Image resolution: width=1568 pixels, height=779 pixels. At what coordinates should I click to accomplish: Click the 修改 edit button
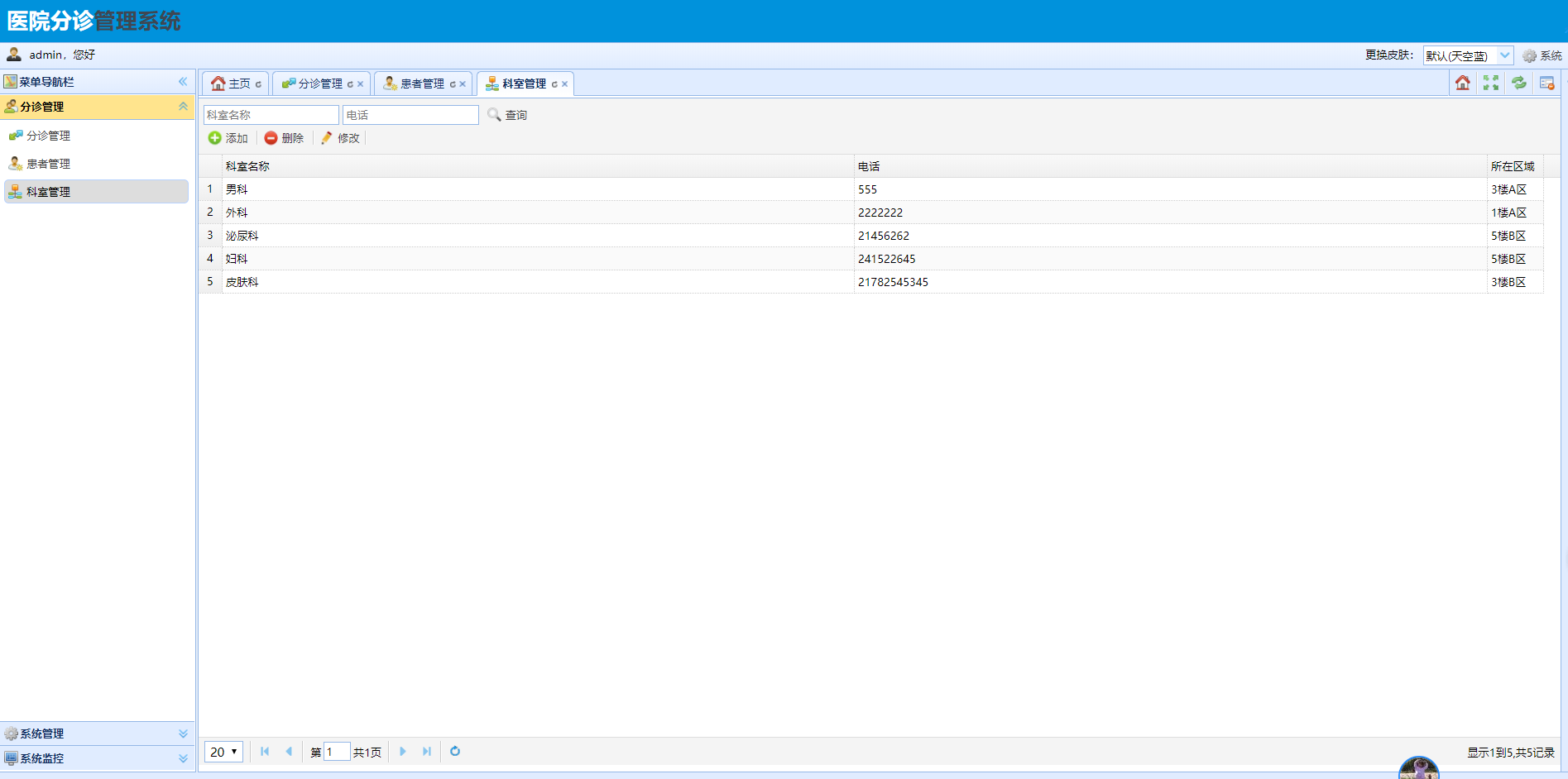coord(340,138)
